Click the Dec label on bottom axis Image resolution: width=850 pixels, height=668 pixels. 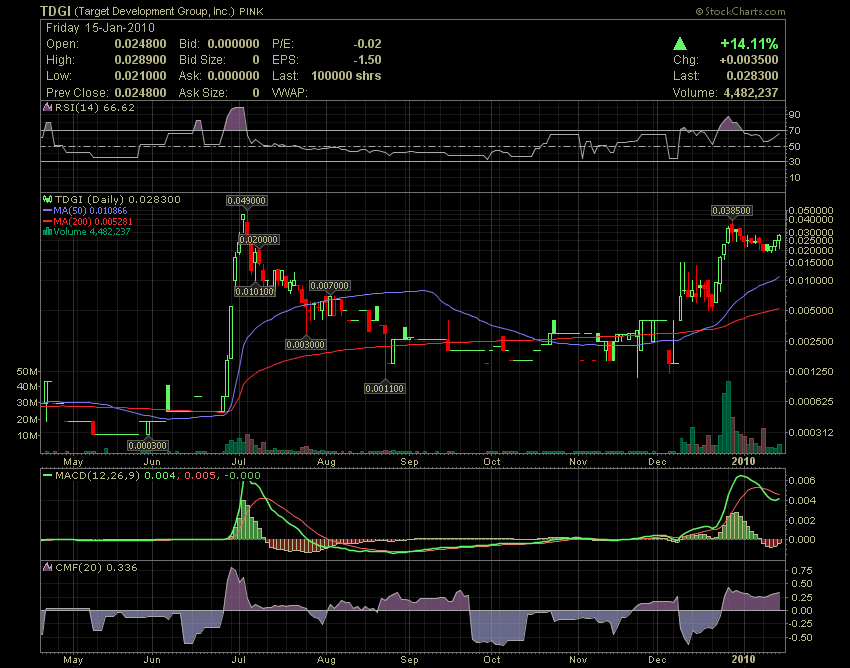click(x=657, y=659)
